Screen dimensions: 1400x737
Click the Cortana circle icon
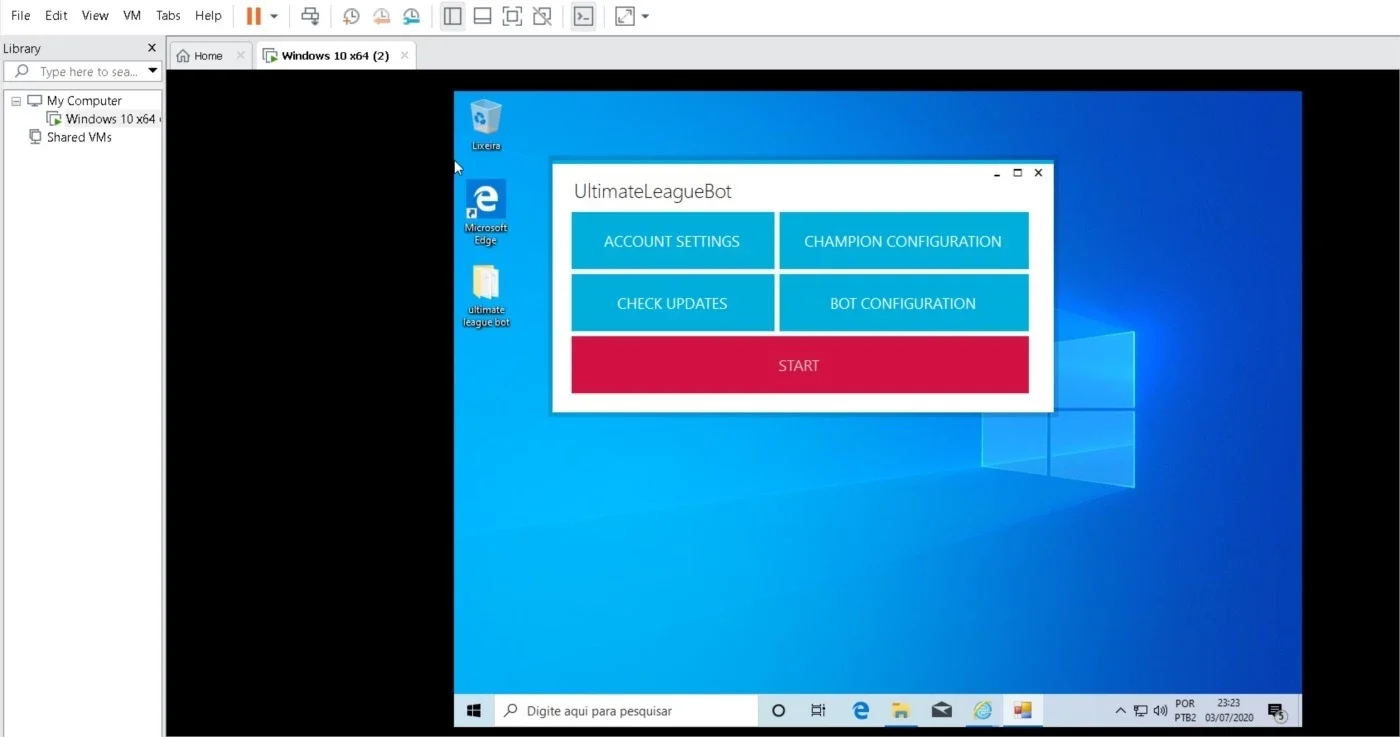coord(778,711)
